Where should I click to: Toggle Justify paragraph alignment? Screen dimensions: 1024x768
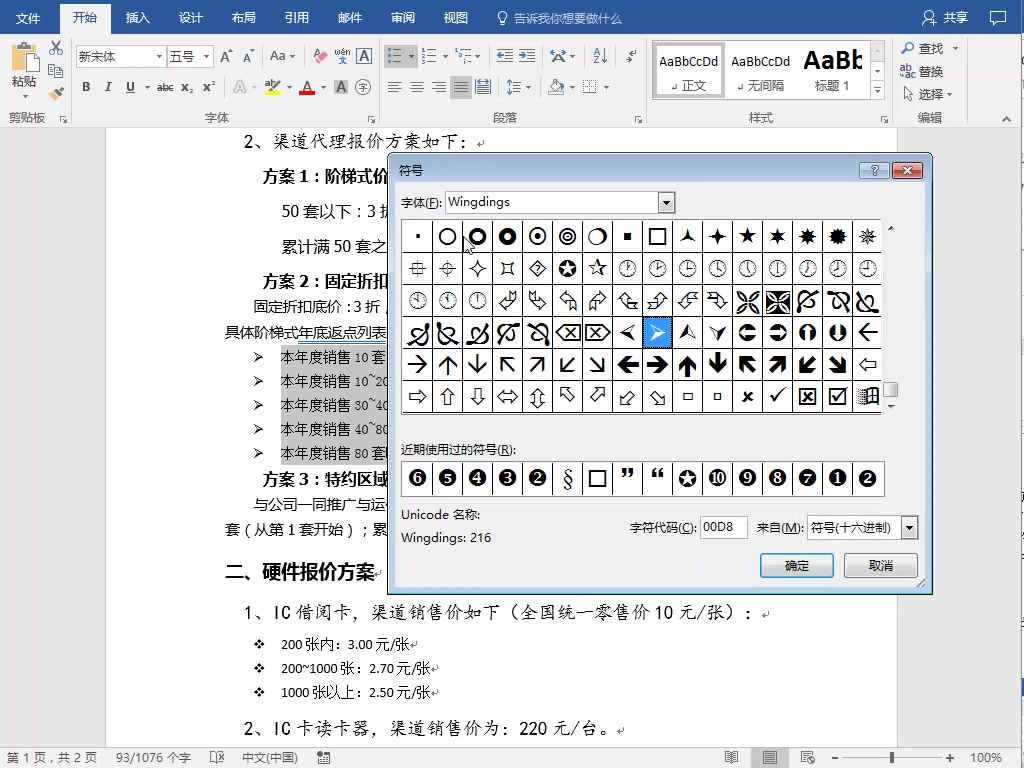460,88
